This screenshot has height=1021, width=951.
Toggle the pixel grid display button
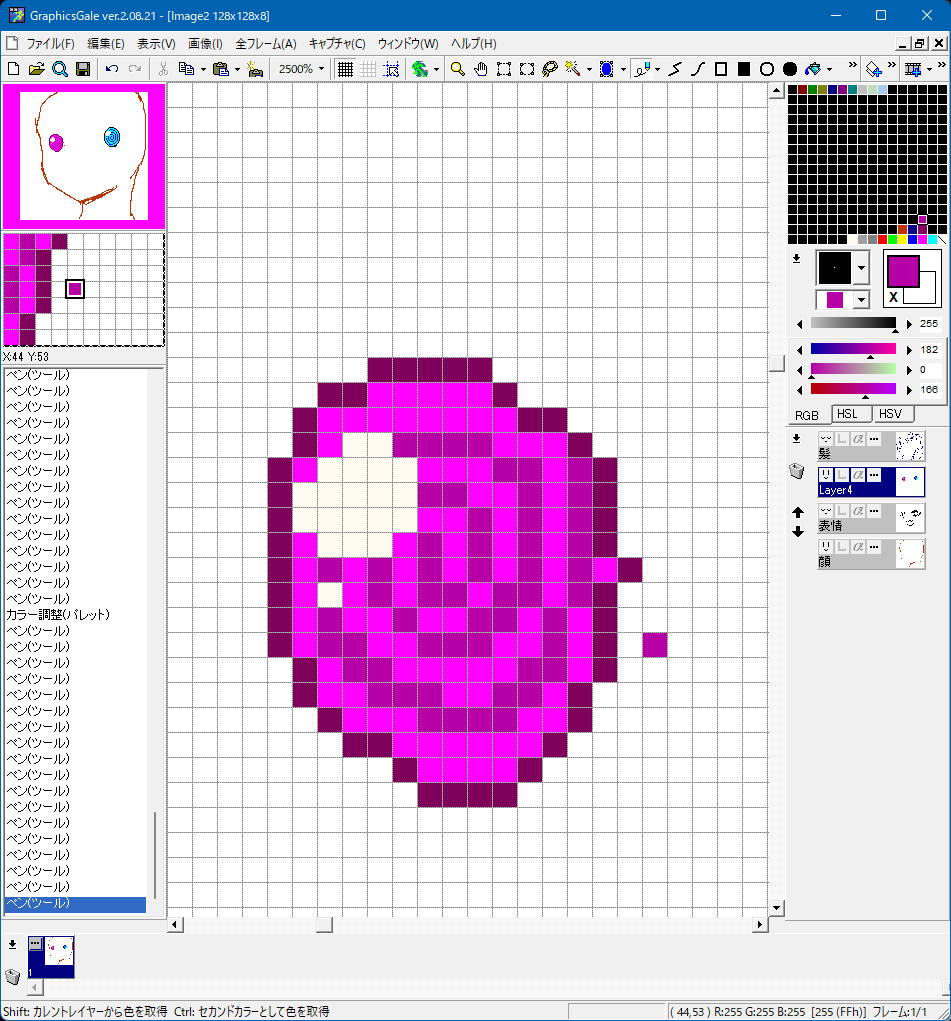tap(345, 69)
